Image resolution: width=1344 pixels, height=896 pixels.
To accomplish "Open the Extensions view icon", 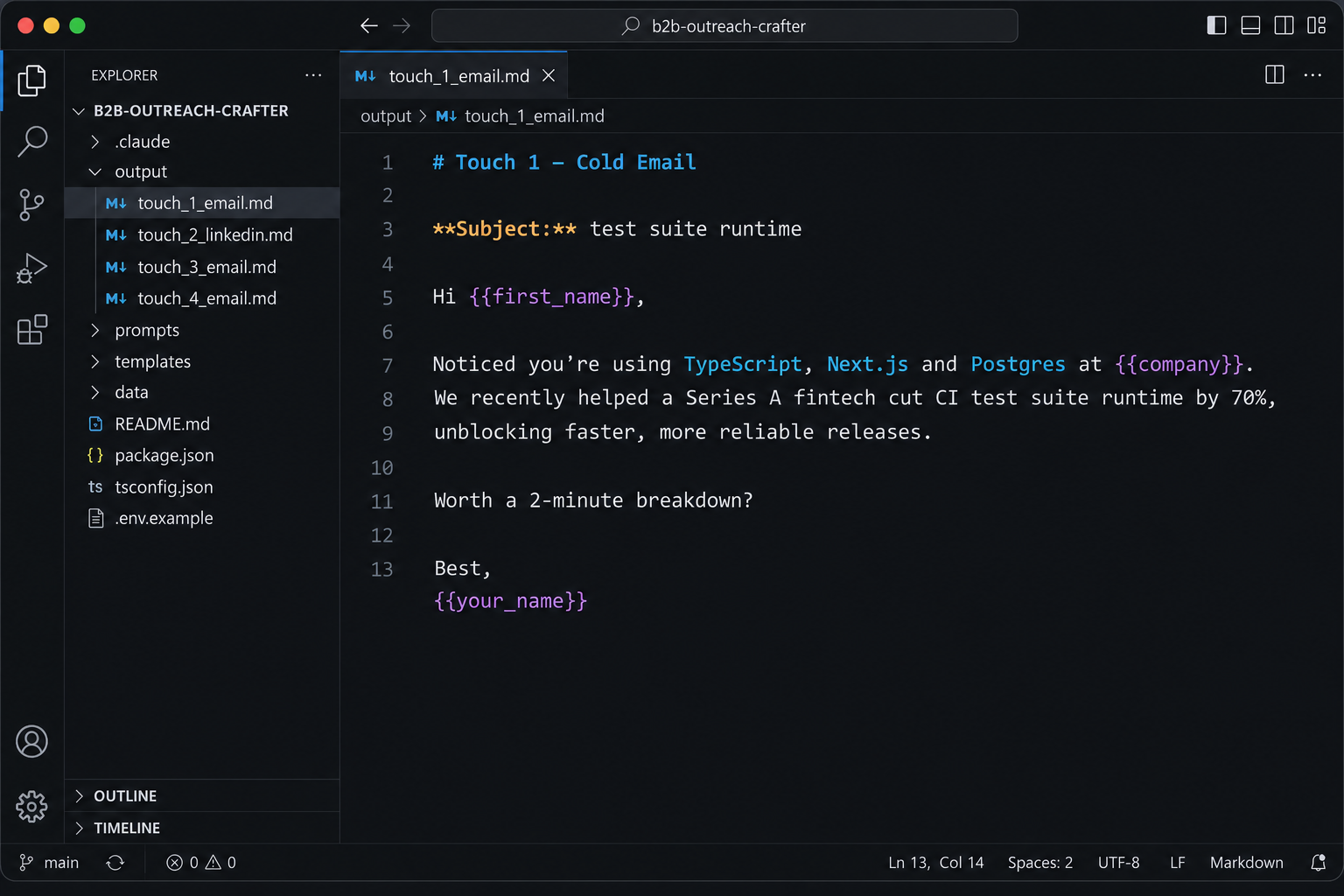I will (31, 330).
